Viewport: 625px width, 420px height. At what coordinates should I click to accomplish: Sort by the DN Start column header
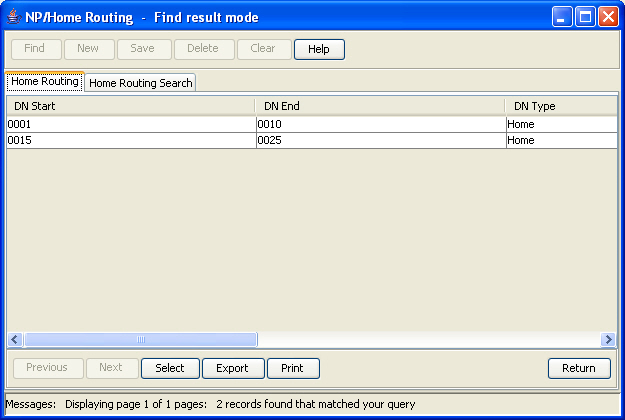[131, 106]
